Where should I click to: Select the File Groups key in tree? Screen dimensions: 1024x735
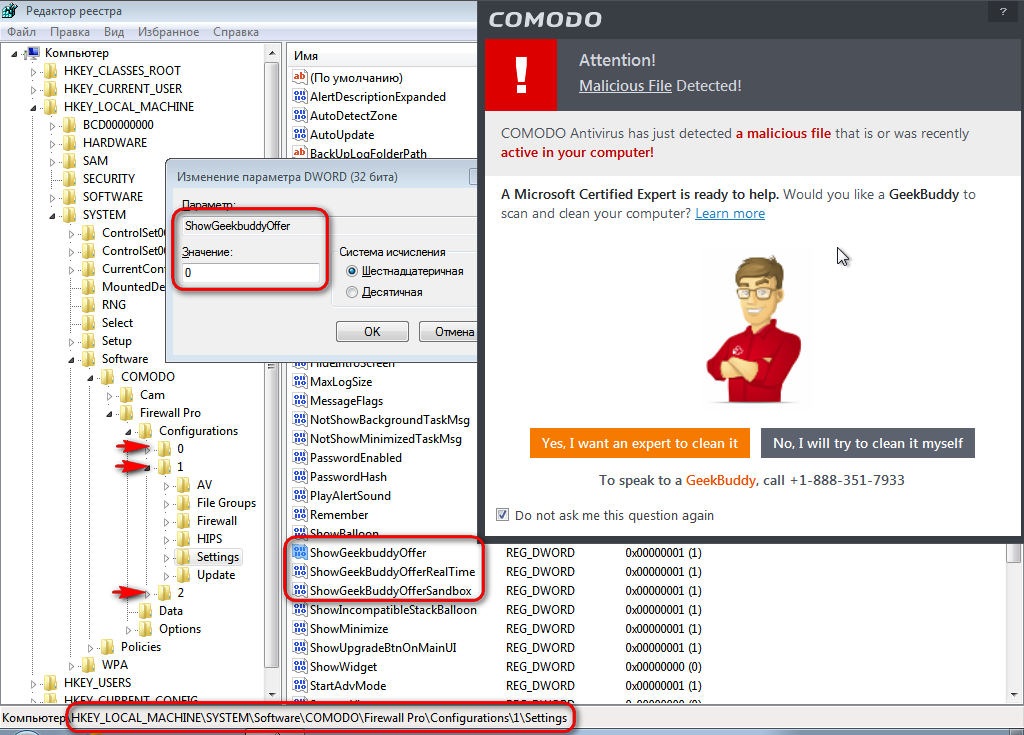(227, 503)
